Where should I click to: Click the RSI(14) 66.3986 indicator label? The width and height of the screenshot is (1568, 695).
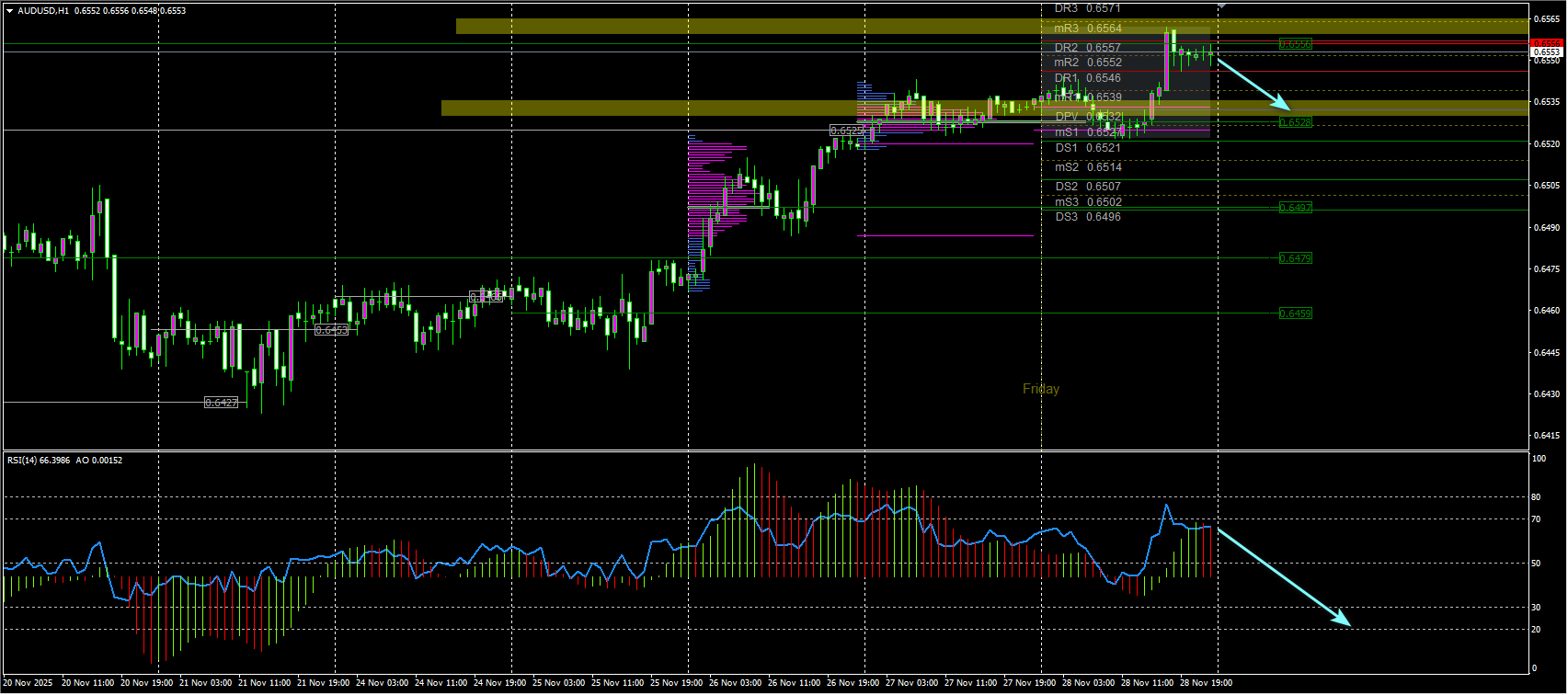coord(40,461)
